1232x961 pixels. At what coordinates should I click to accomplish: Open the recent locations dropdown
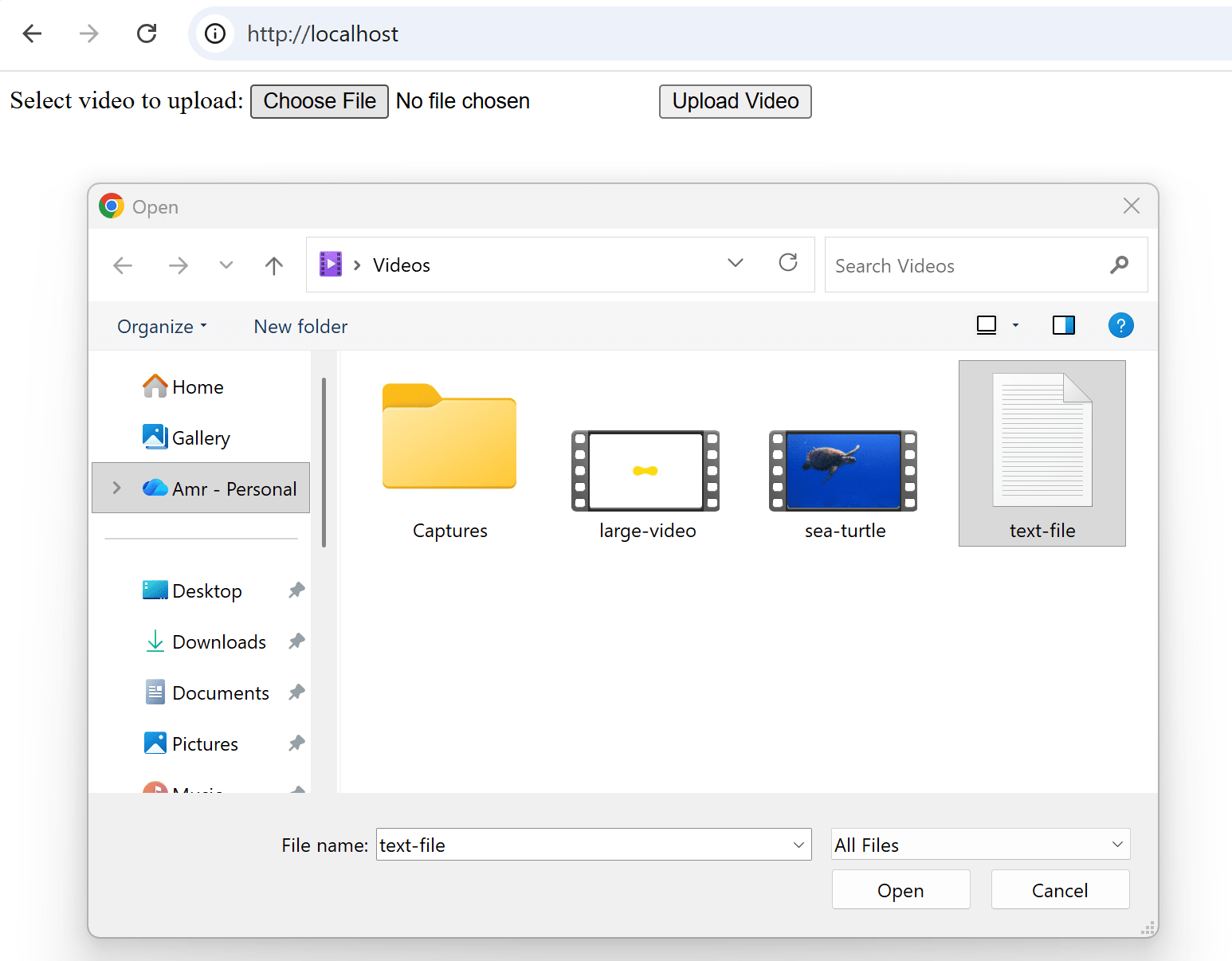(x=226, y=265)
